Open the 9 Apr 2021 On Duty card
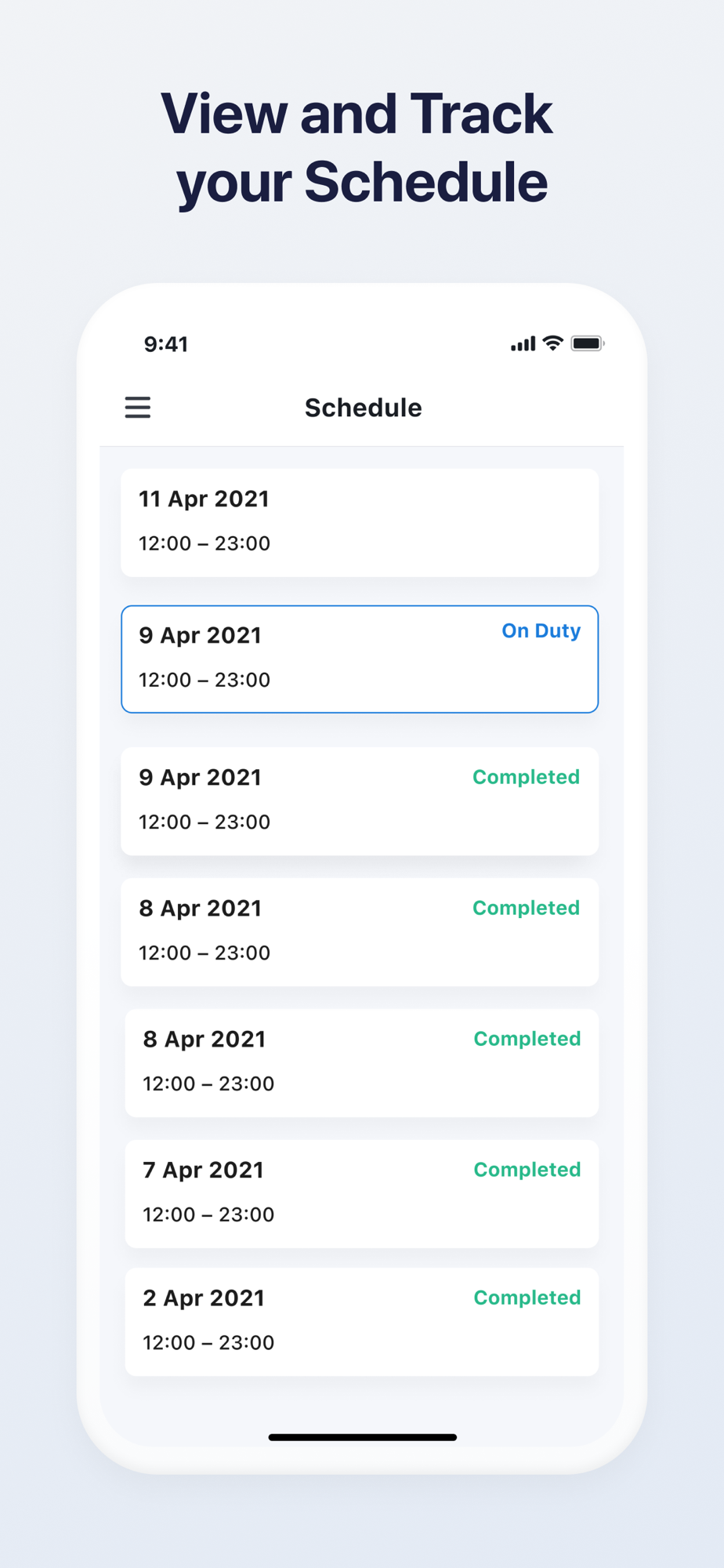The height and width of the screenshot is (1568, 724). coord(360,659)
